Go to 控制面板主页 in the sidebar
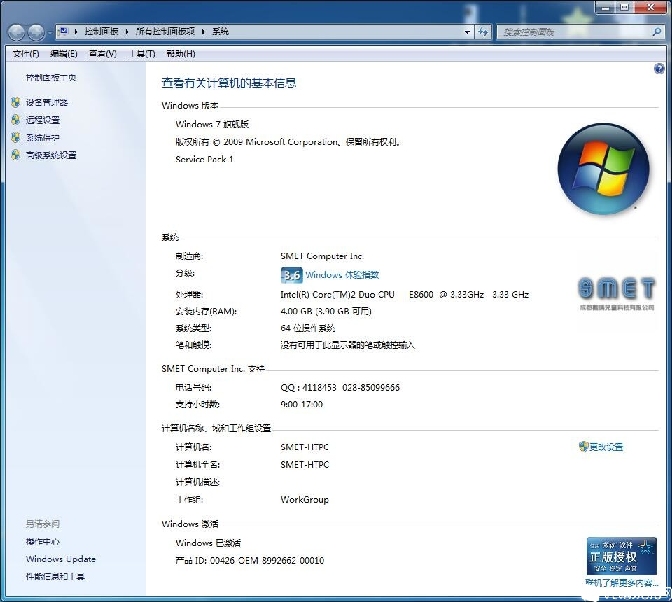672x602 pixels. 51,78
